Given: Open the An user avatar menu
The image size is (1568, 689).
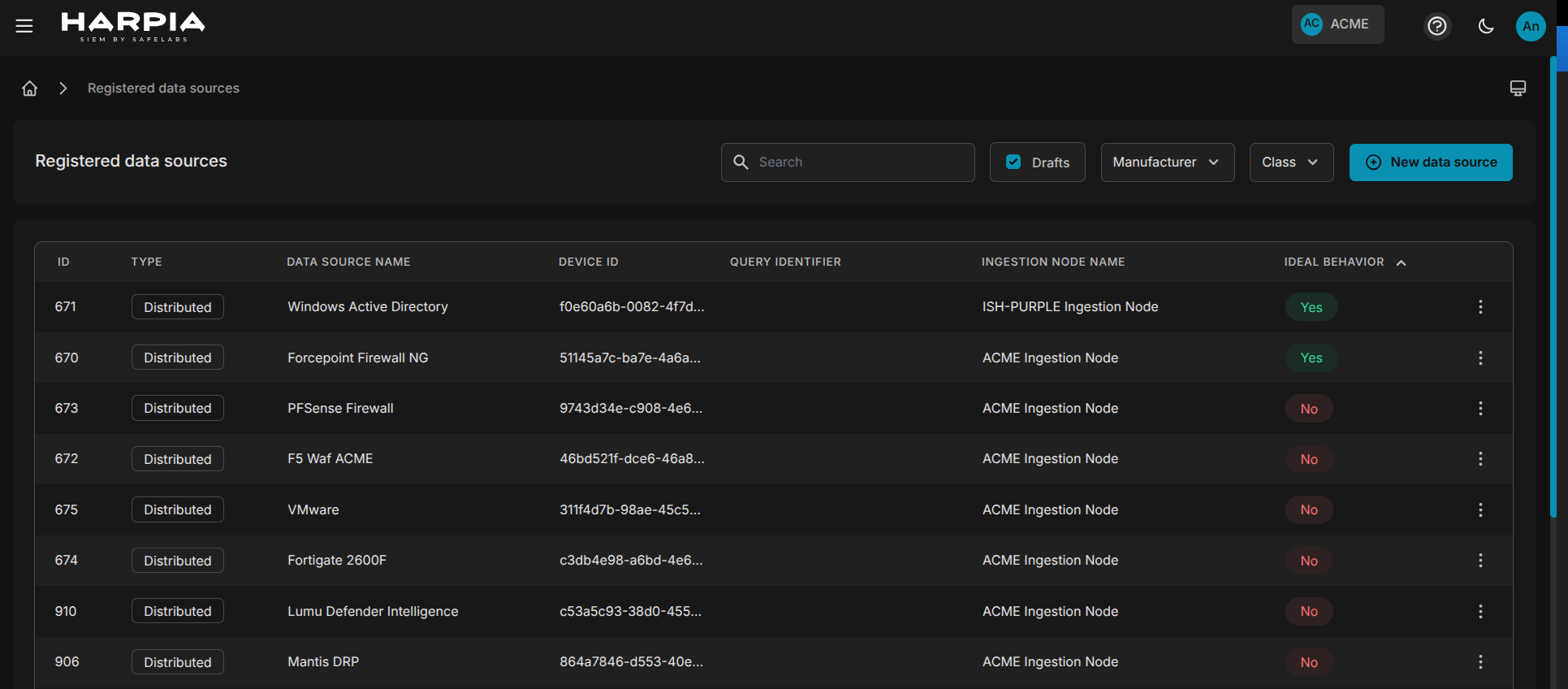Looking at the screenshot, I should pyautogui.click(x=1531, y=26).
